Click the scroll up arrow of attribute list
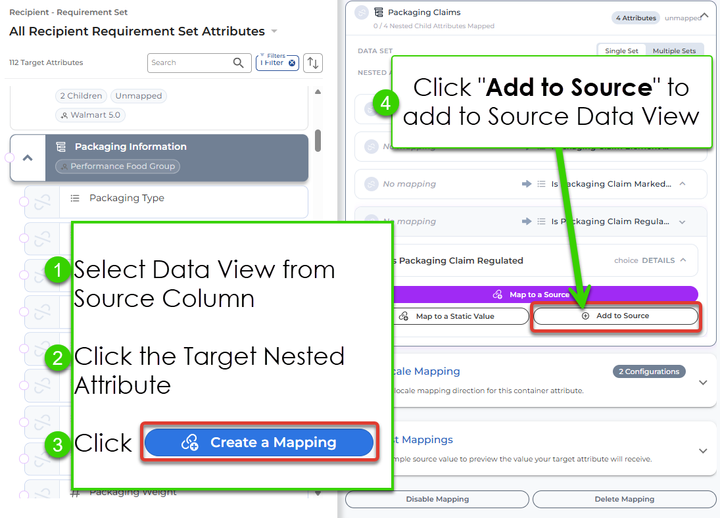This screenshot has height=518, width=720. coord(318,92)
